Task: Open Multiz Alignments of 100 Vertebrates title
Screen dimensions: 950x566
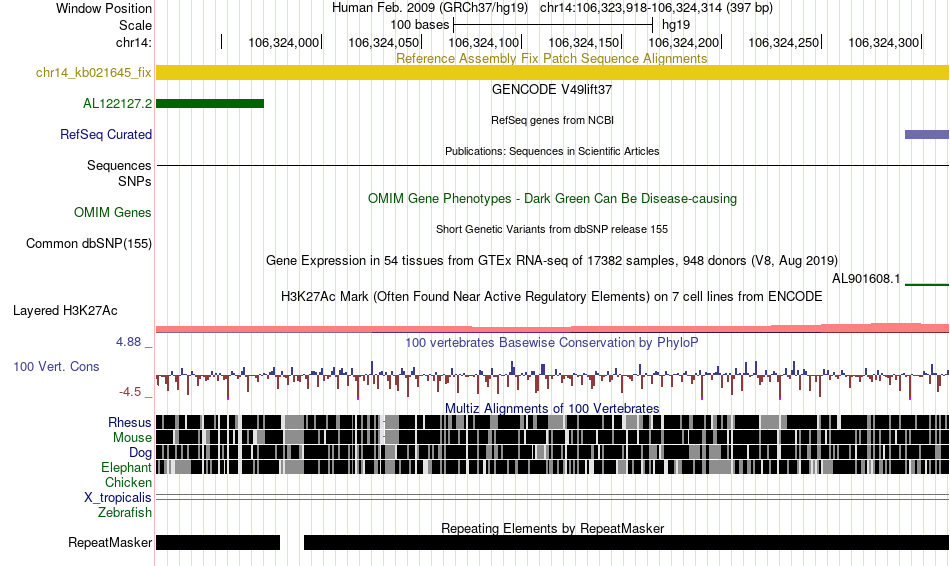Action: pyautogui.click(x=552, y=408)
